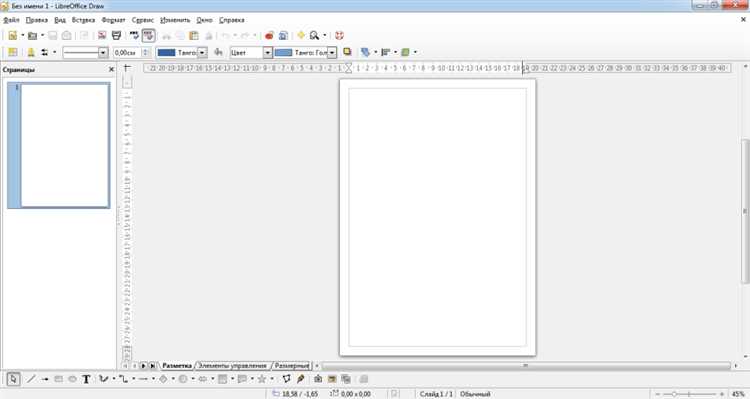Open the Сервис menu
The height and width of the screenshot is (399, 750).
(x=143, y=20)
